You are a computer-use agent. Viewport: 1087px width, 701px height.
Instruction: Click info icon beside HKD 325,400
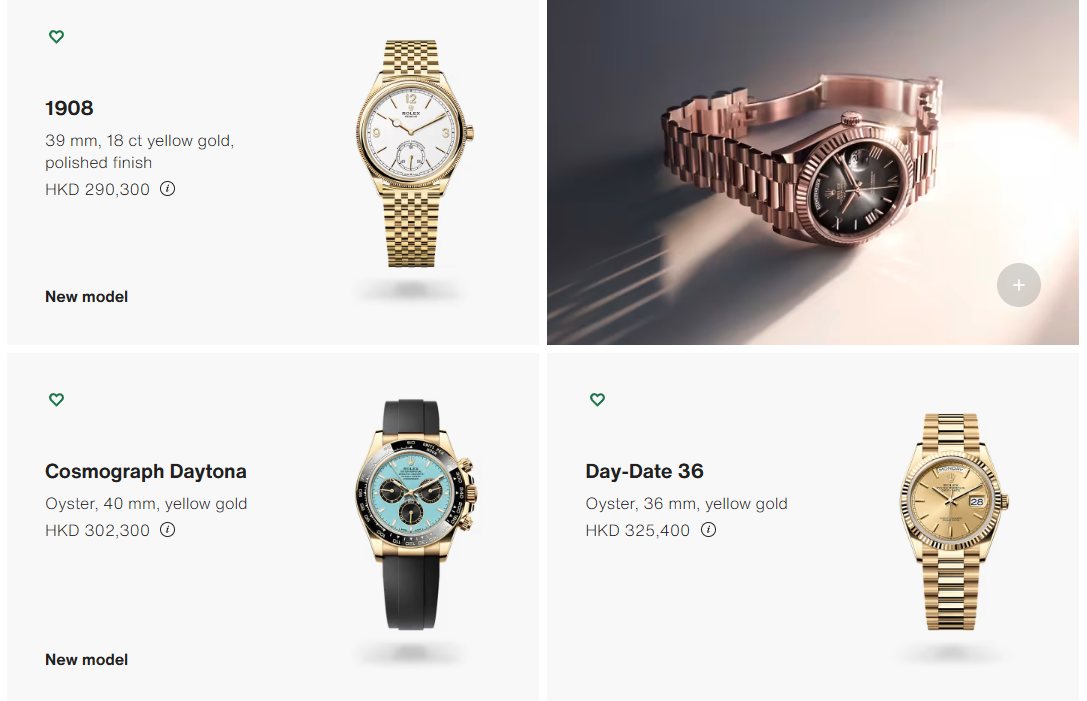[708, 530]
